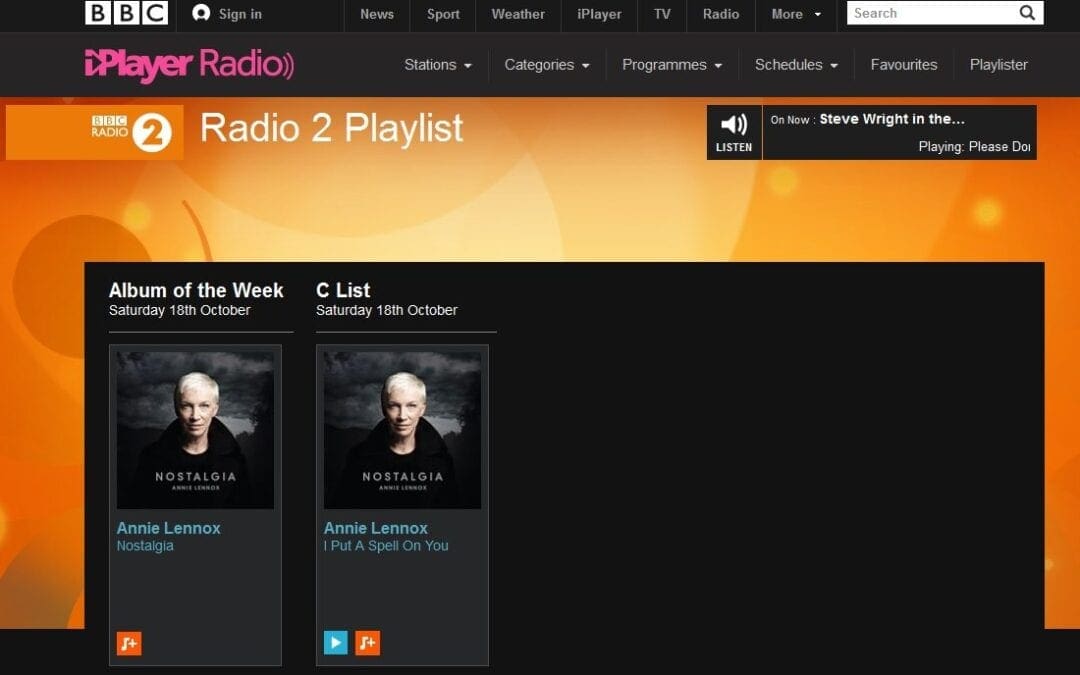
Task: Open the Schedules dropdown menu
Action: click(x=796, y=65)
